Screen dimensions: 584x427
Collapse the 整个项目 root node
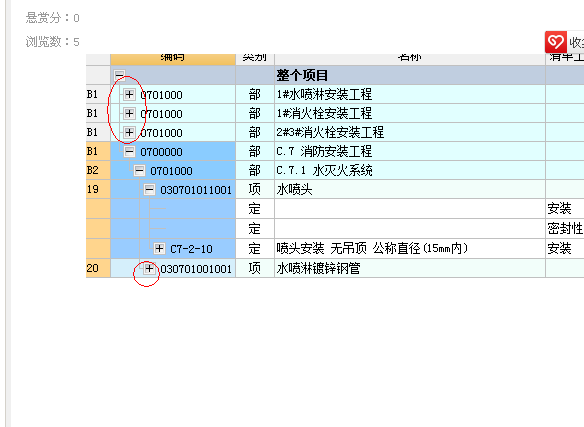(x=120, y=75)
